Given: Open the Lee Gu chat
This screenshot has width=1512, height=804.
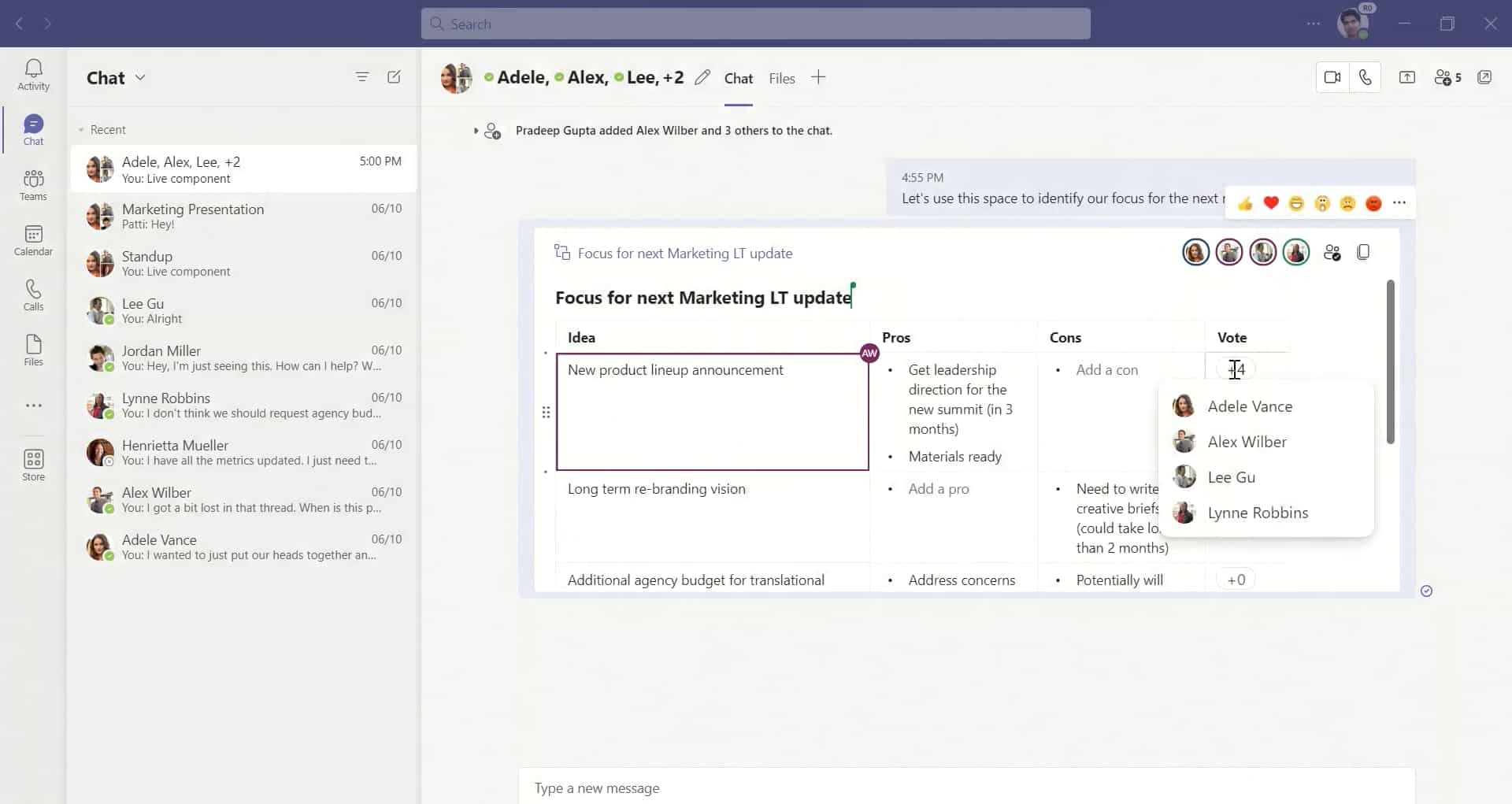Looking at the screenshot, I should coord(244,310).
